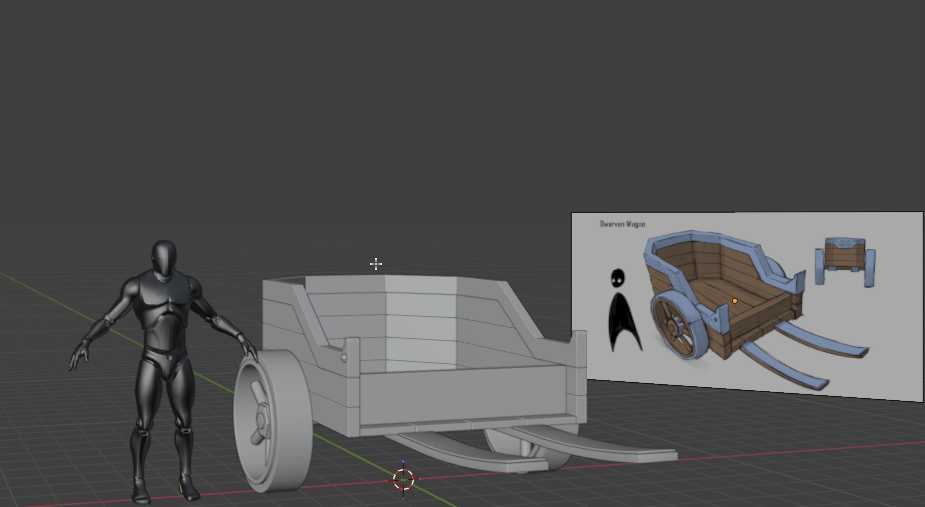Click the wagon's inner back wall
The height and width of the screenshot is (507, 925).
coord(420,318)
